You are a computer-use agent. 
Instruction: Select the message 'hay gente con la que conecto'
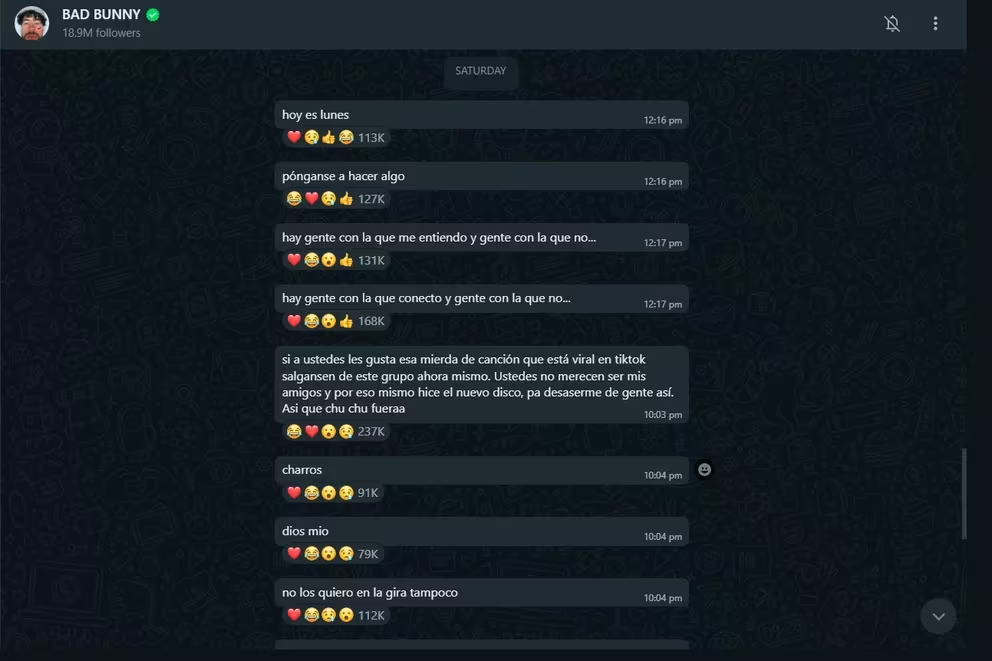tap(481, 299)
